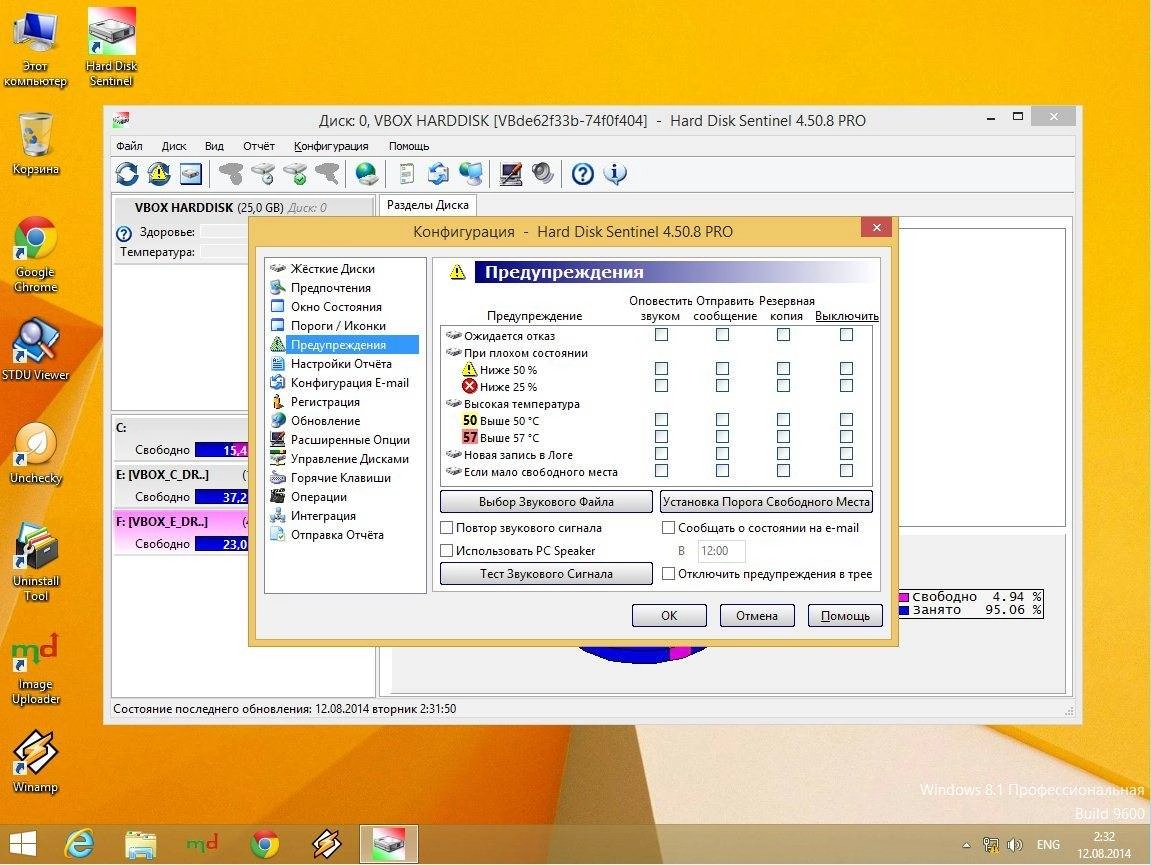Click the Windows Start button

[x=22, y=844]
